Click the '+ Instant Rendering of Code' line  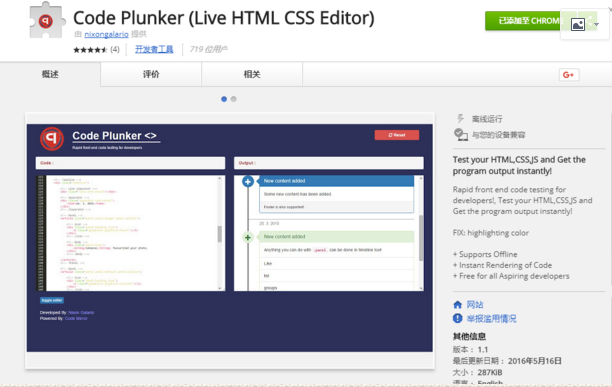[502, 265]
